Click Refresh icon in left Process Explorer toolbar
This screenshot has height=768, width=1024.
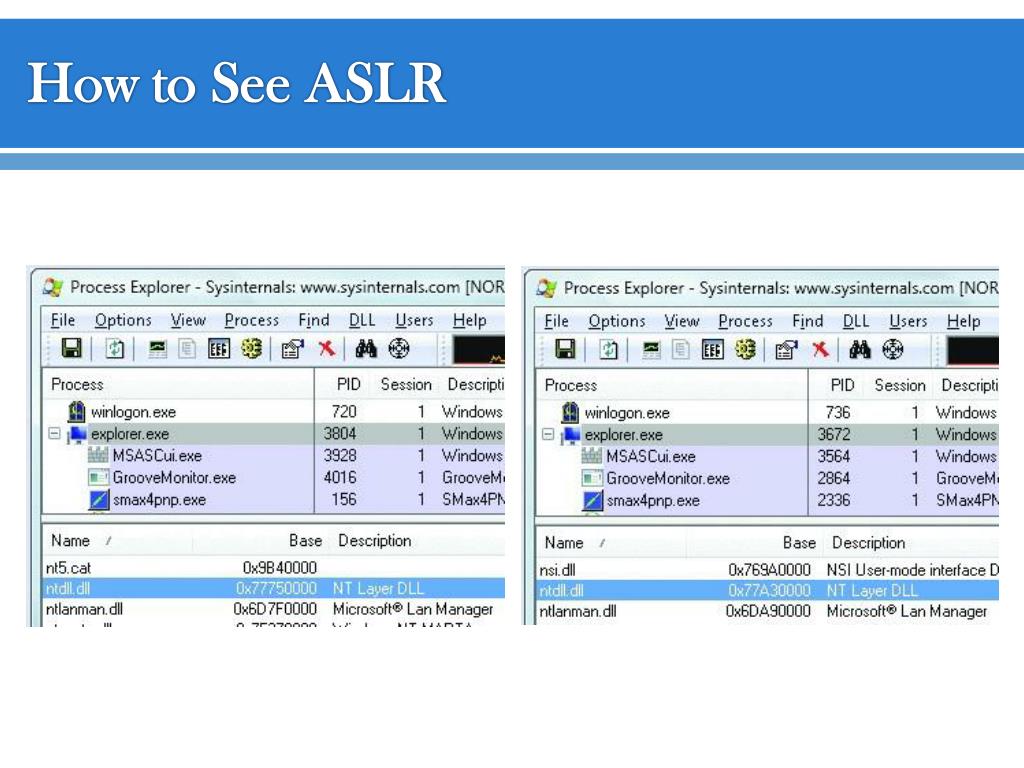coord(115,348)
